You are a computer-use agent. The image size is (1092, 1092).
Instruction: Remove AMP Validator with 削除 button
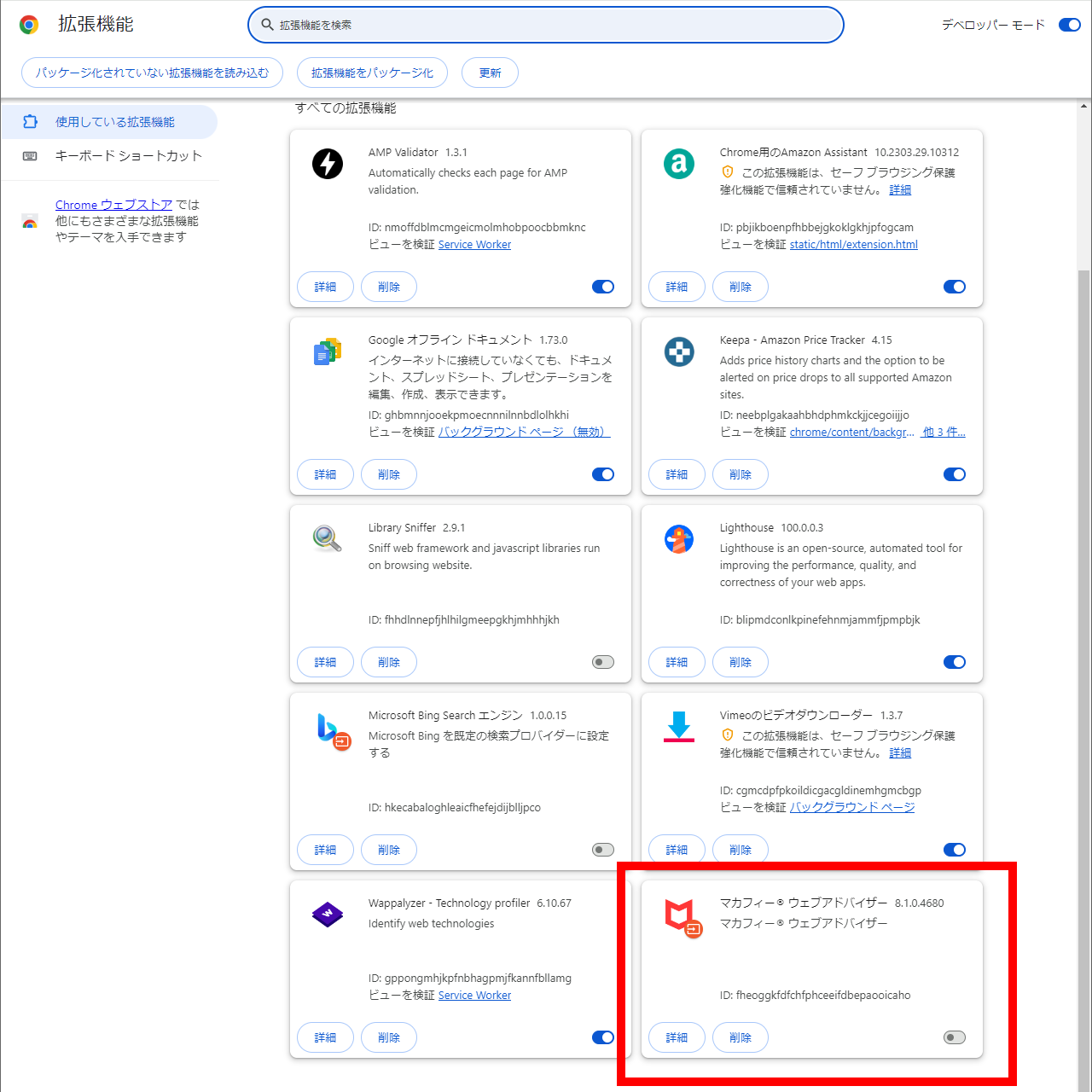389,287
